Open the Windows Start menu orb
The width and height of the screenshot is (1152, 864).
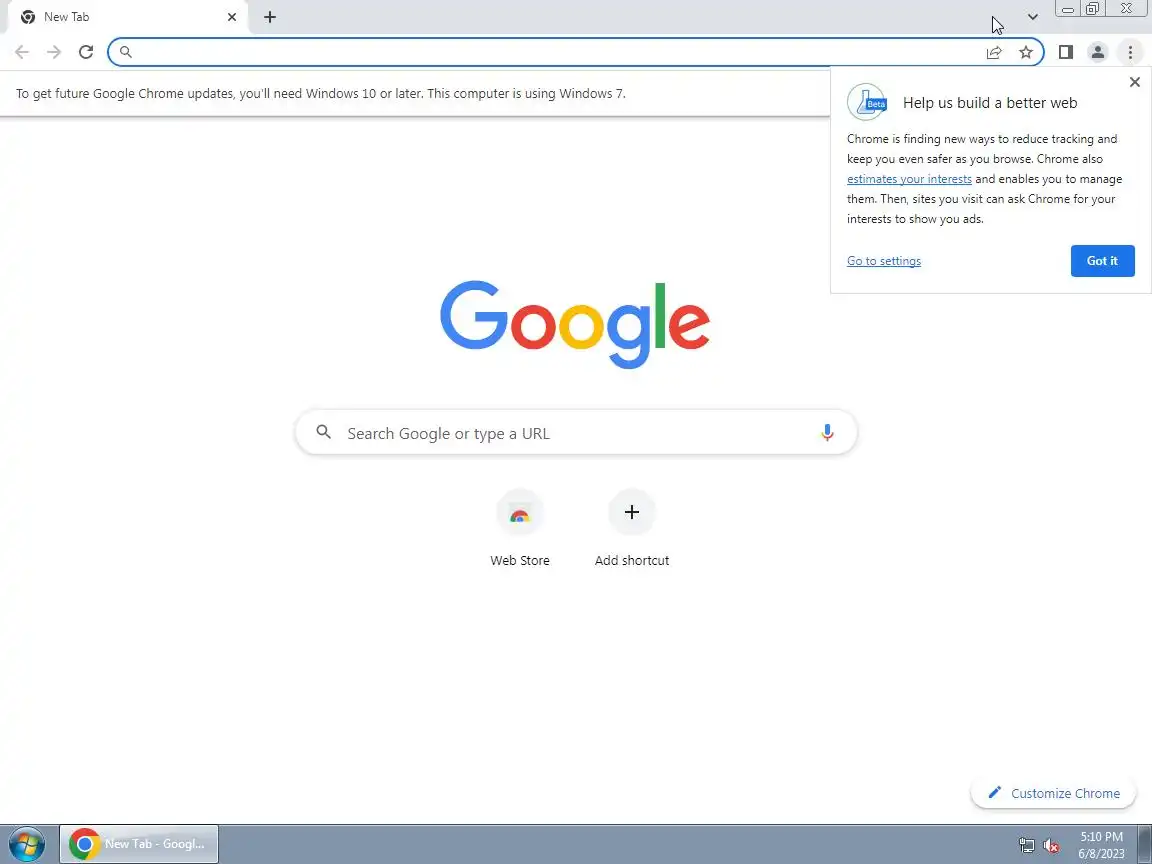[26, 844]
